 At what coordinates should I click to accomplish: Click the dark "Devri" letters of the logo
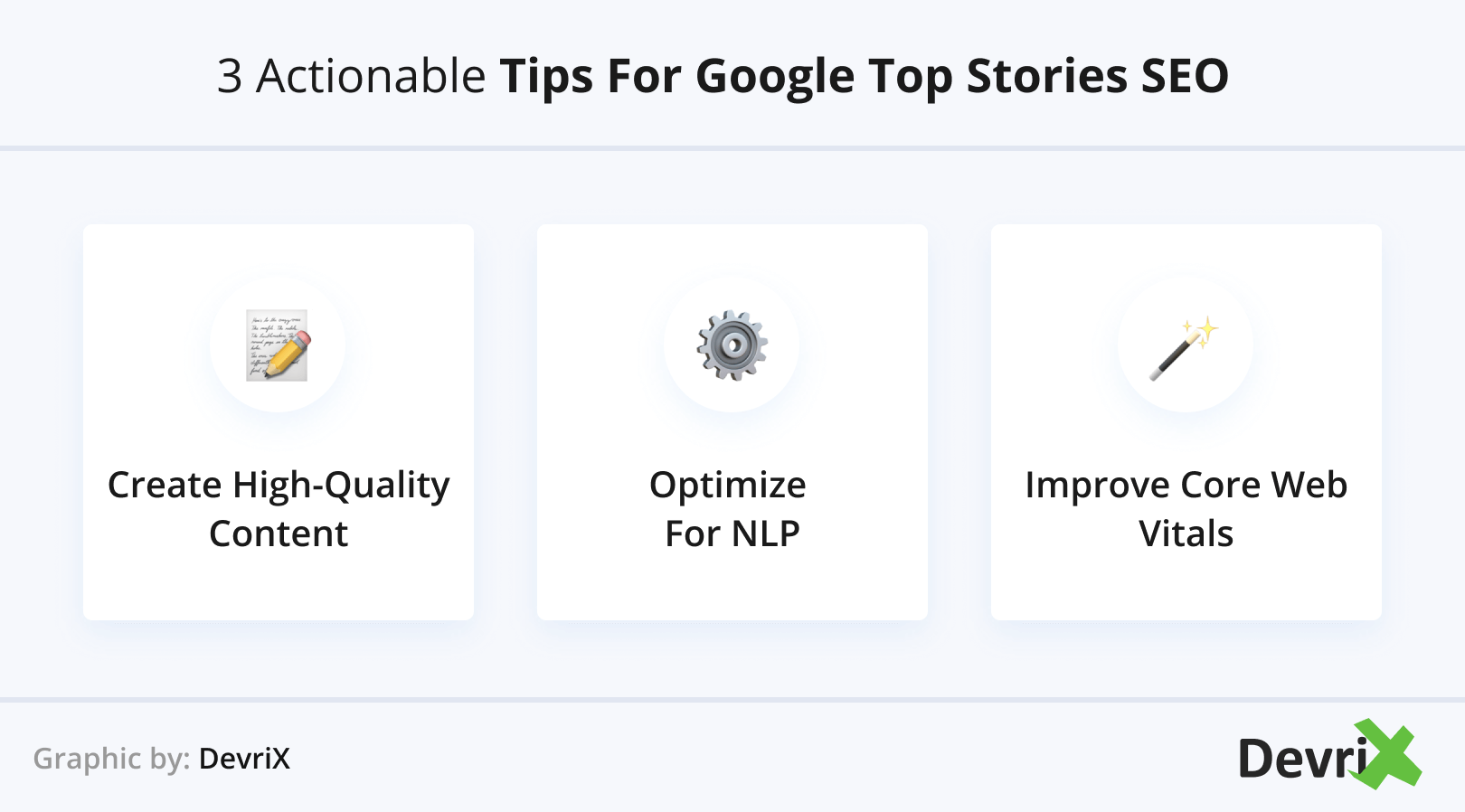1298,759
